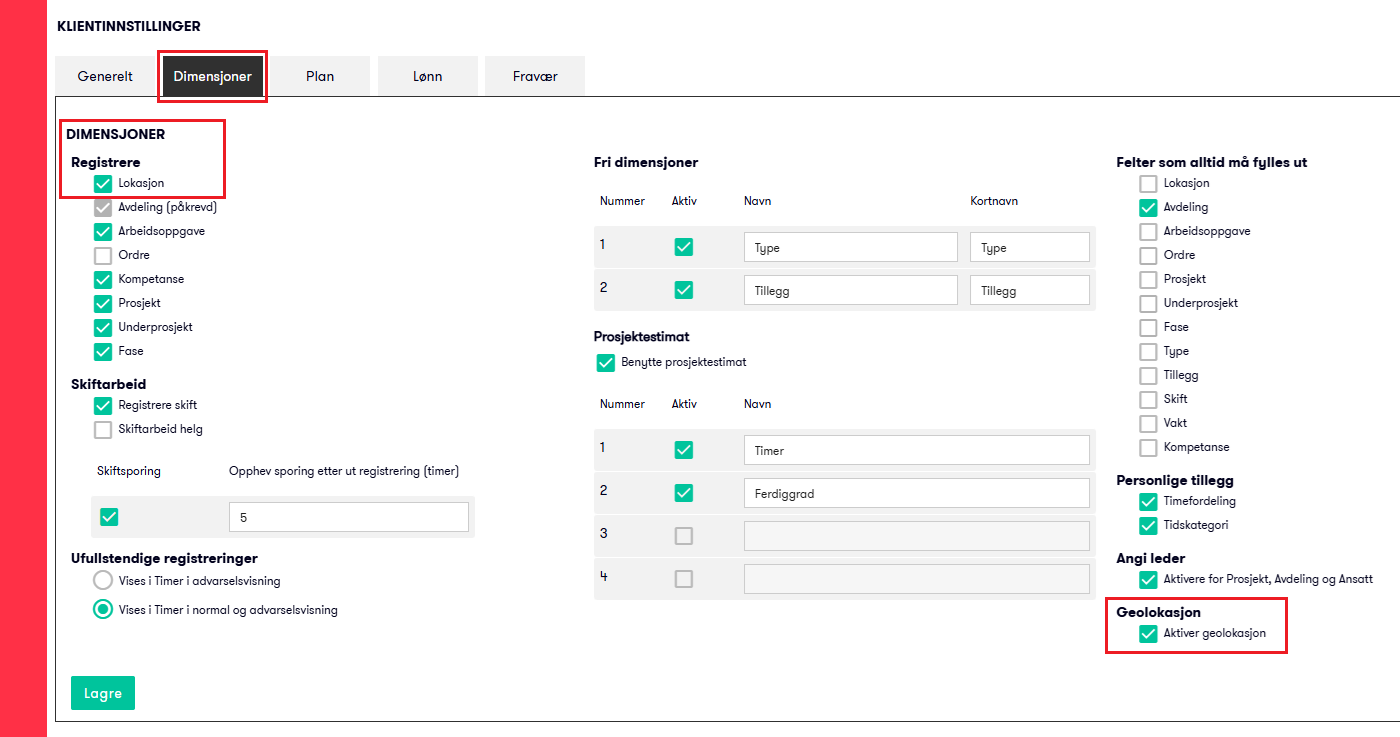Switch to the Generelt tab
The height and width of the screenshot is (737, 1400).
105,76
